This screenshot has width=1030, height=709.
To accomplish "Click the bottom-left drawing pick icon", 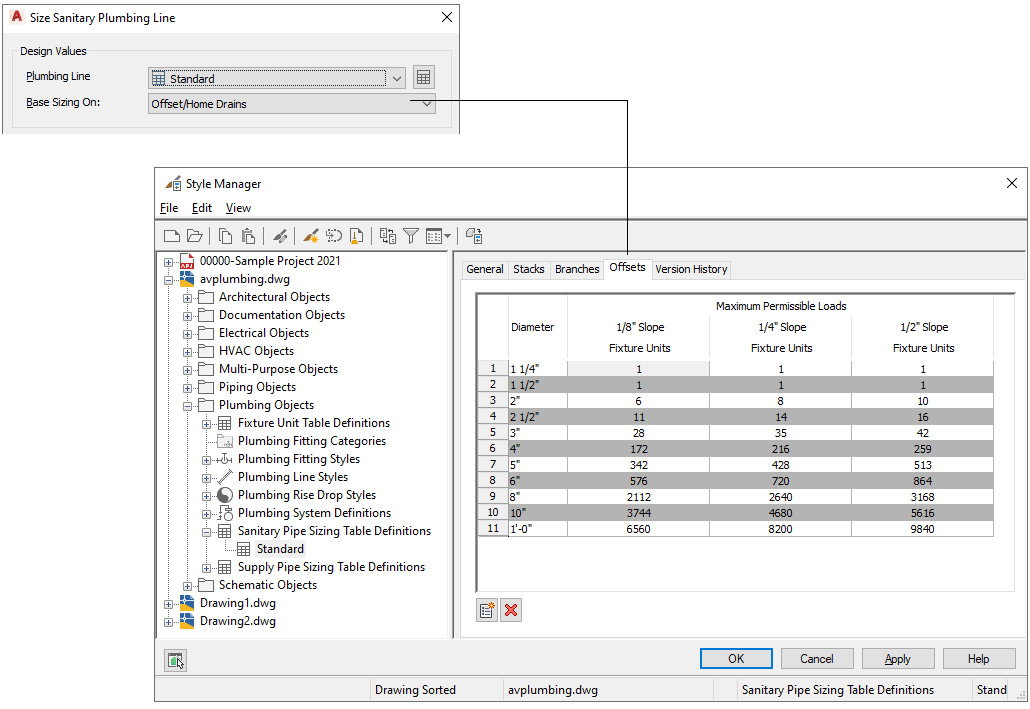I will click(x=175, y=660).
